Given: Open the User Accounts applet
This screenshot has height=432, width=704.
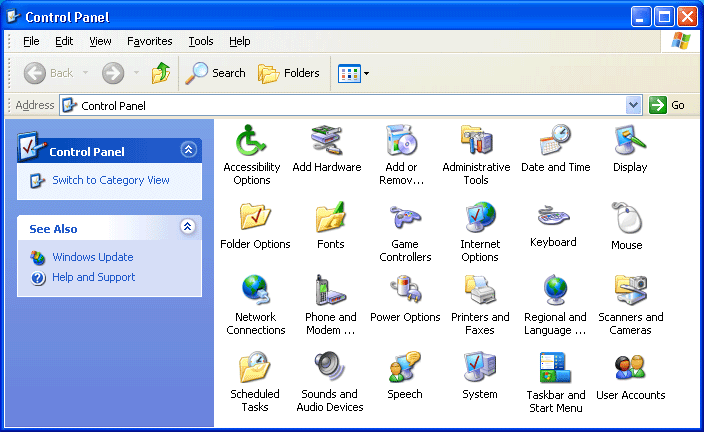Looking at the screenshot, I should tap(630, 368).
